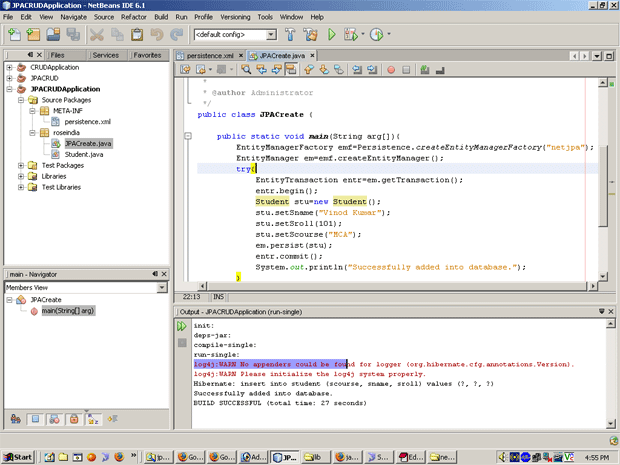
Task: Expand the JPACRUD project node
Action: (x=9, y=78)
